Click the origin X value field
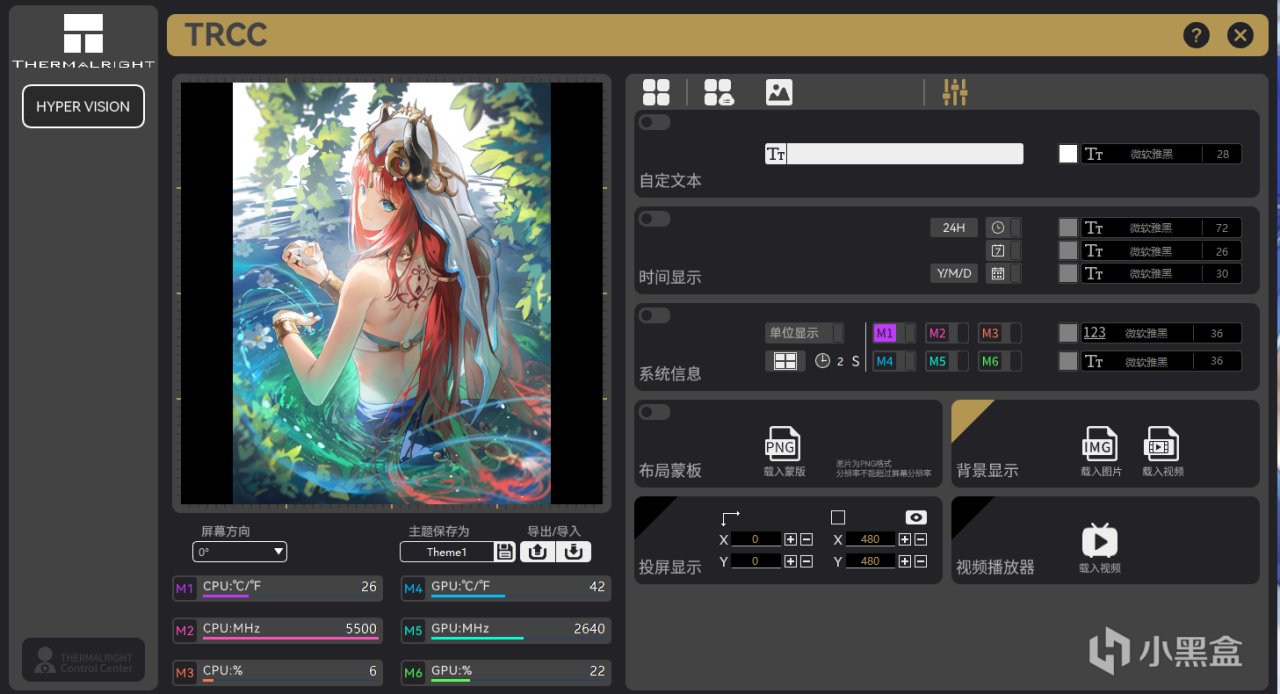This screenshot has height=694, width=1280. tap(756, 539)
